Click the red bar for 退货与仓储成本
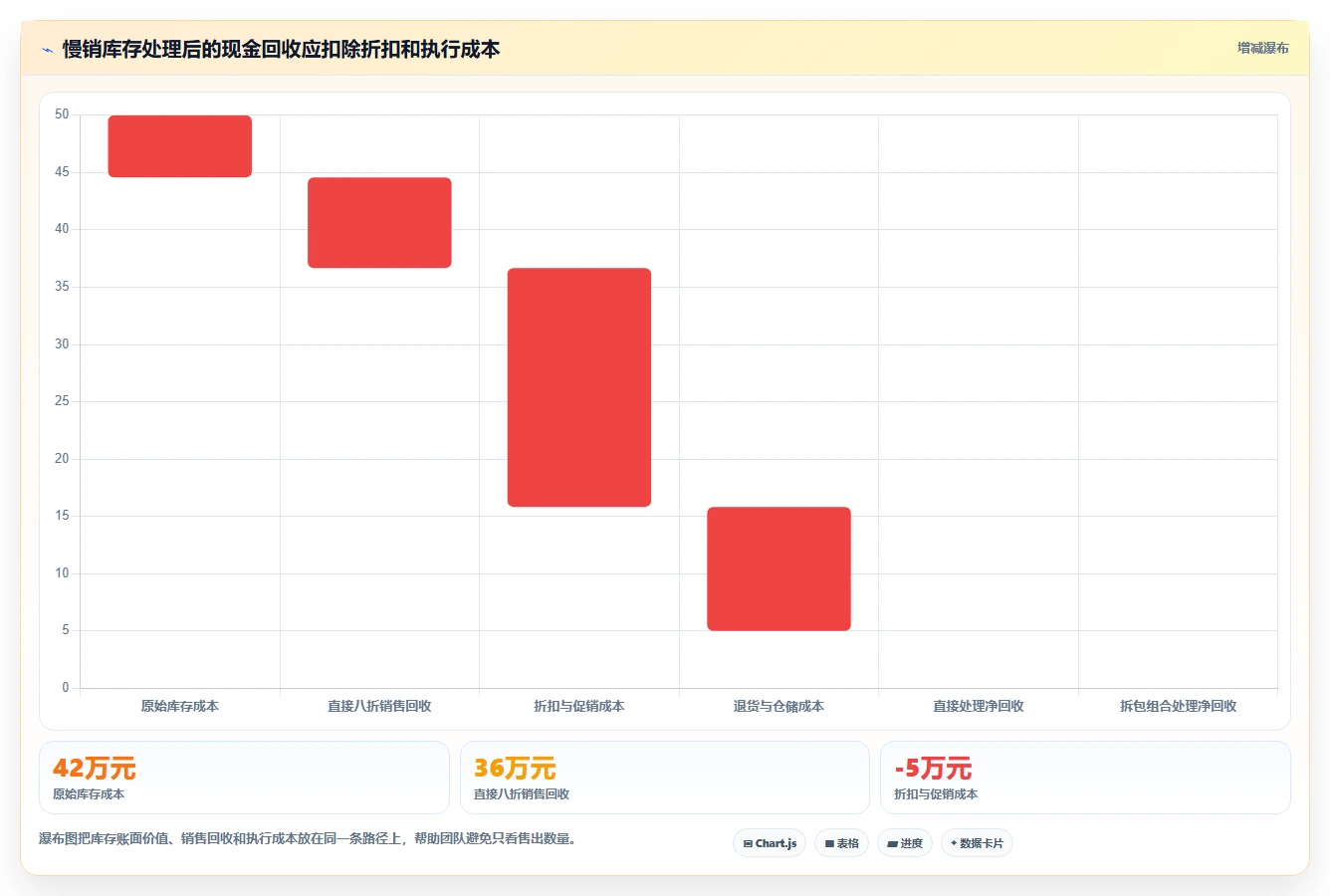The width and height of the screenshot is (1330, 896). [779, 569]
